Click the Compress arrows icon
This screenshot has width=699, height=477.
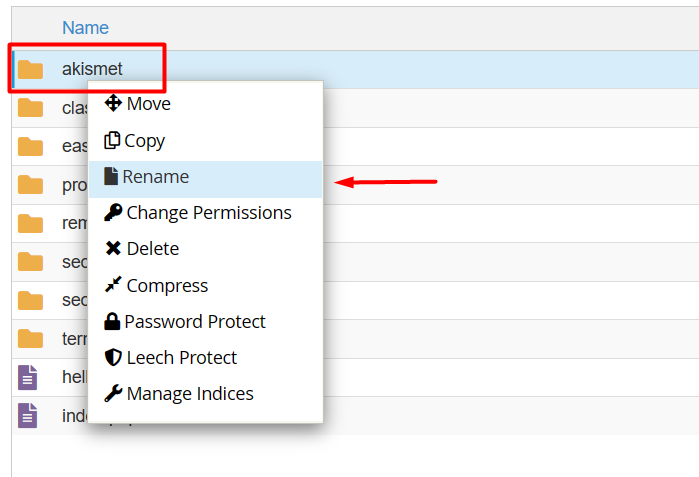point(113,285)
